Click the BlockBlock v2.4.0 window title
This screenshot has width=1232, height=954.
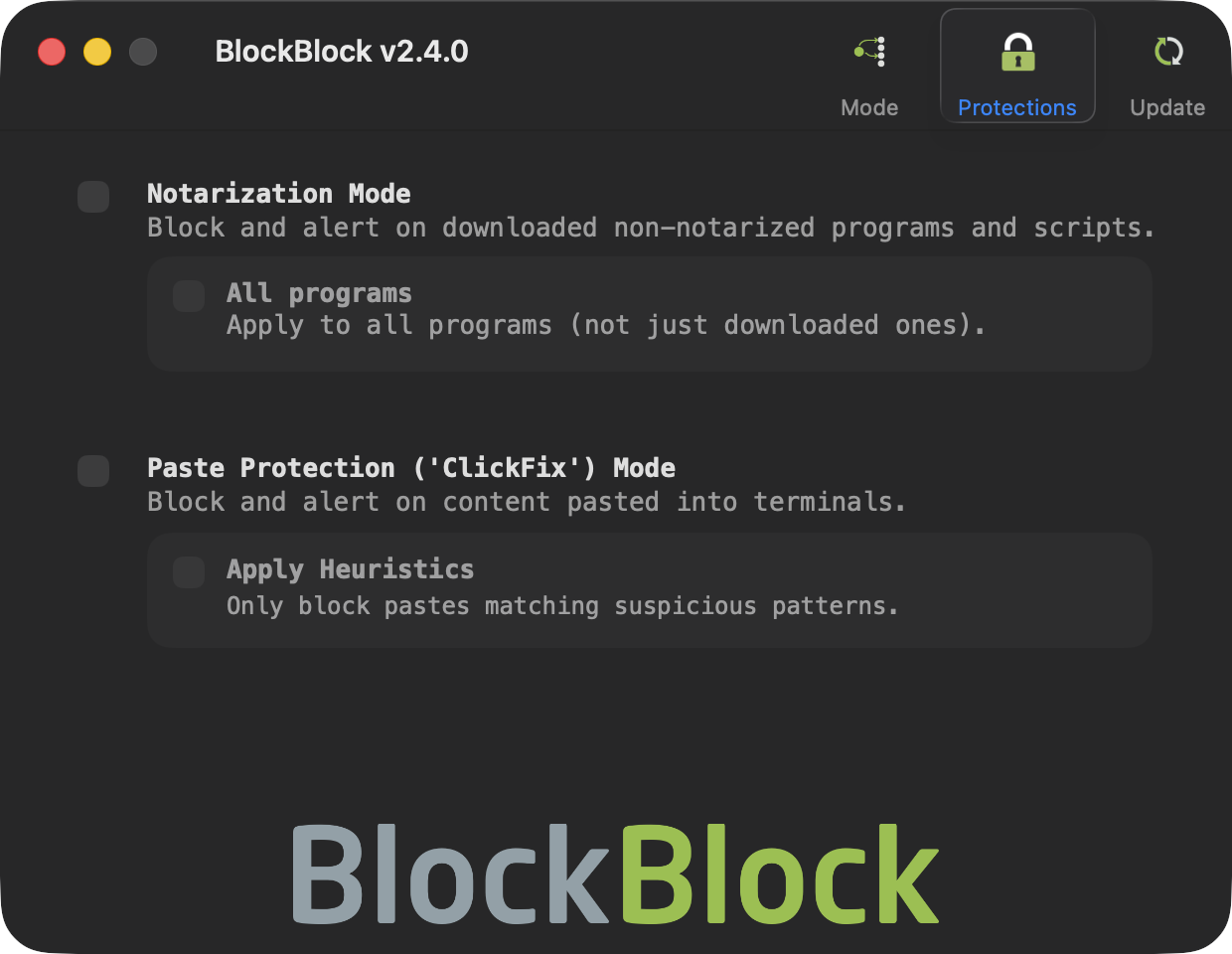pos(342,52)
